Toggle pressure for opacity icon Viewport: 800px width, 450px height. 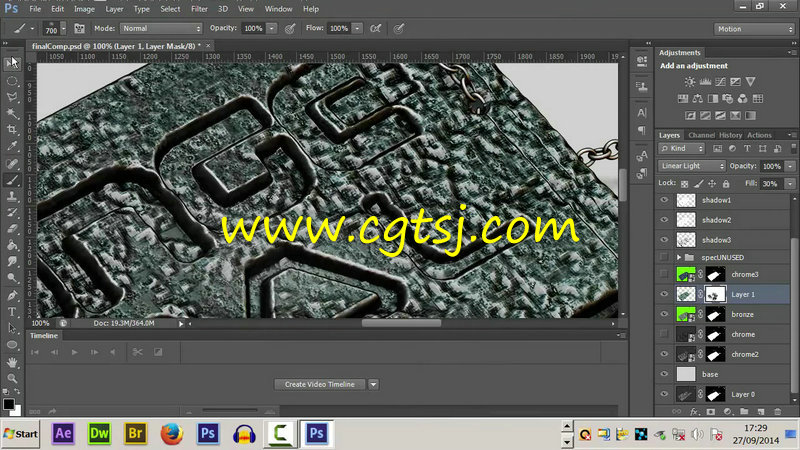coord(290,29)
